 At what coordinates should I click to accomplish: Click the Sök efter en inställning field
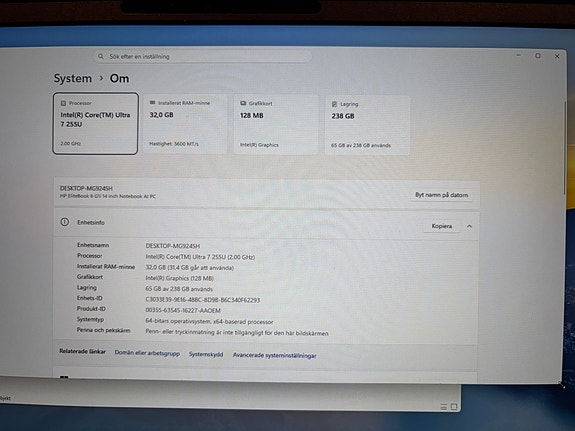203,56
